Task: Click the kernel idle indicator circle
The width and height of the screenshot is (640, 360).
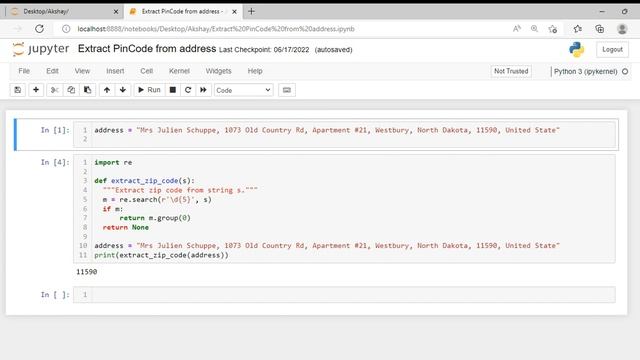Action: pos(625,71)
